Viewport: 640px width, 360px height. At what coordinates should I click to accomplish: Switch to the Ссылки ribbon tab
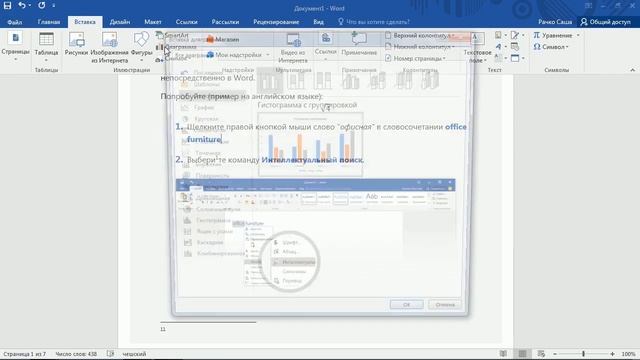[x=187, y=22]
